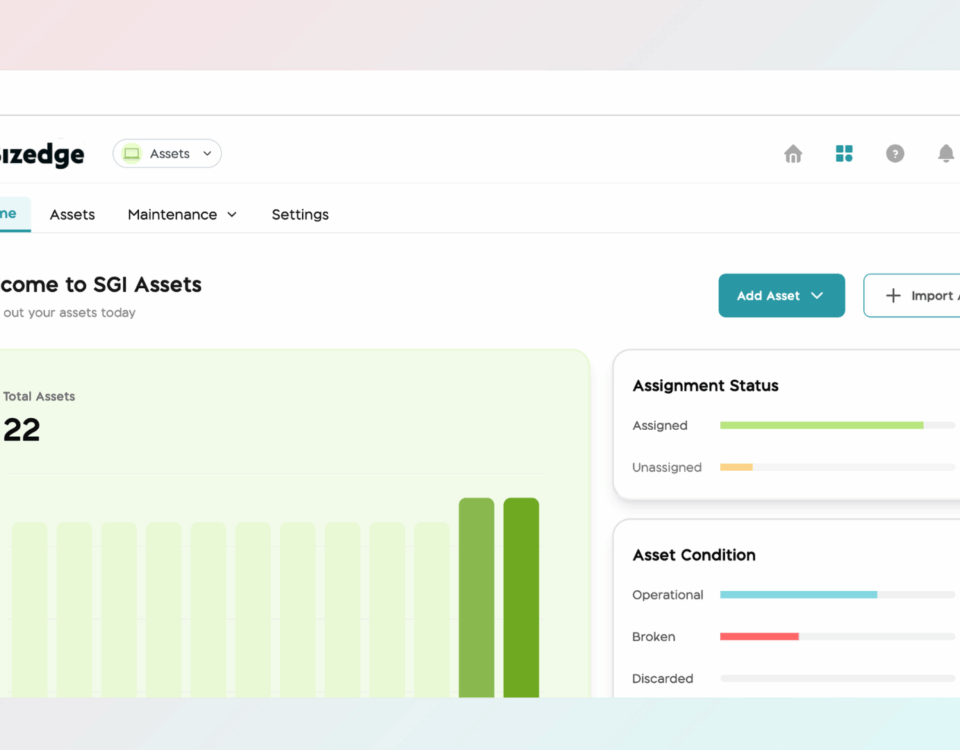Viewport: 960px width, 750px height.
Task: Click the Broken red progress bar
Action: click(759, 637)
